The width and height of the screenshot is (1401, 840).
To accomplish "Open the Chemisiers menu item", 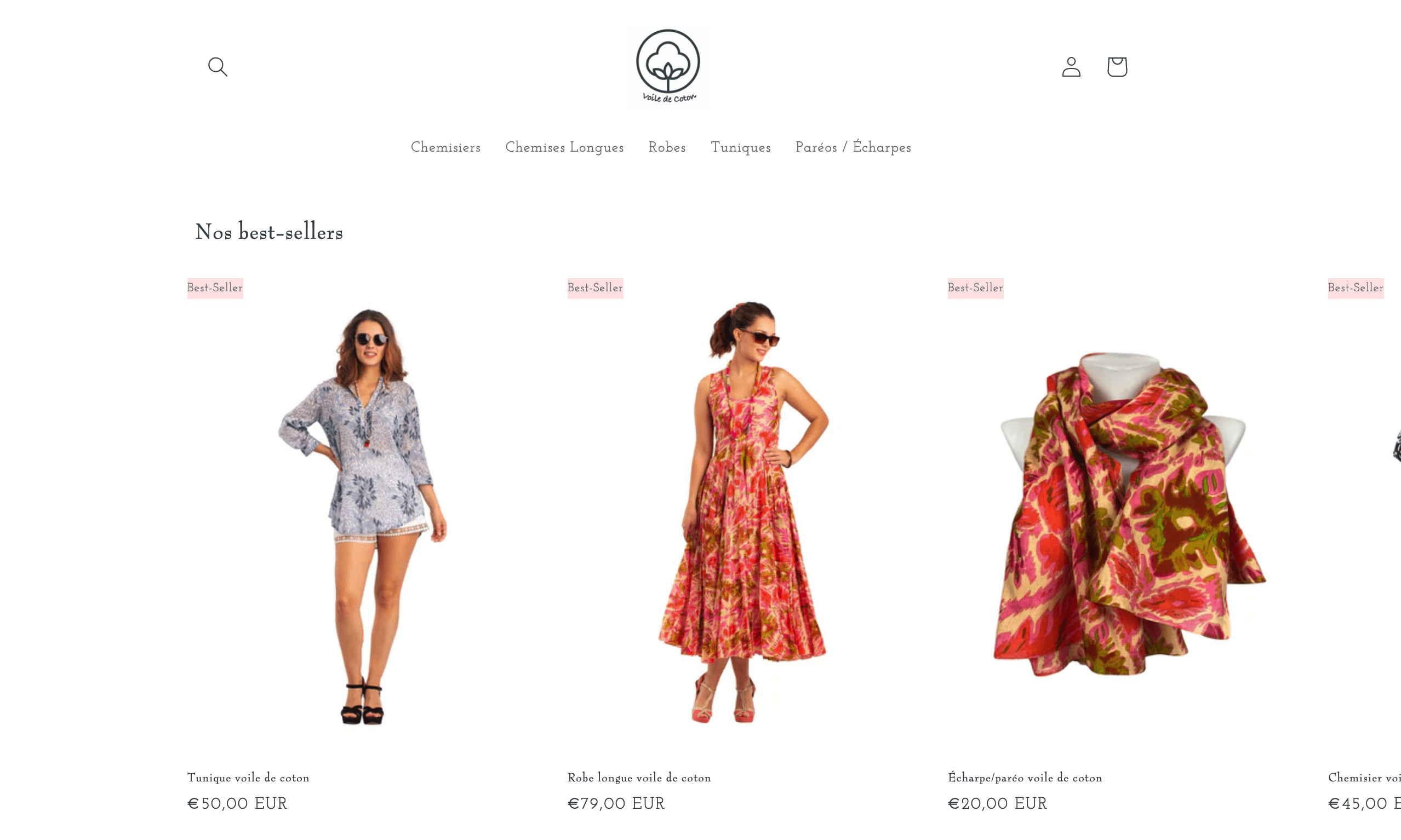I will point(445,147).
